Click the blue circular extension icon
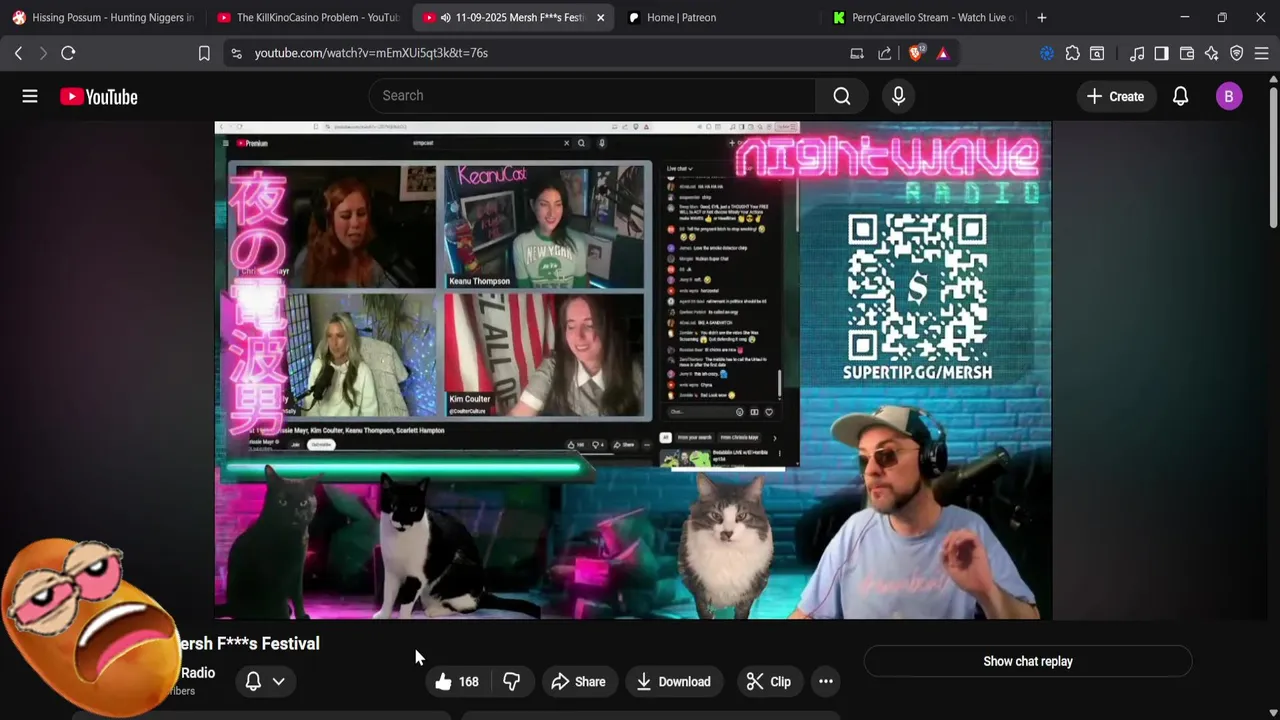 [1047, 53]
